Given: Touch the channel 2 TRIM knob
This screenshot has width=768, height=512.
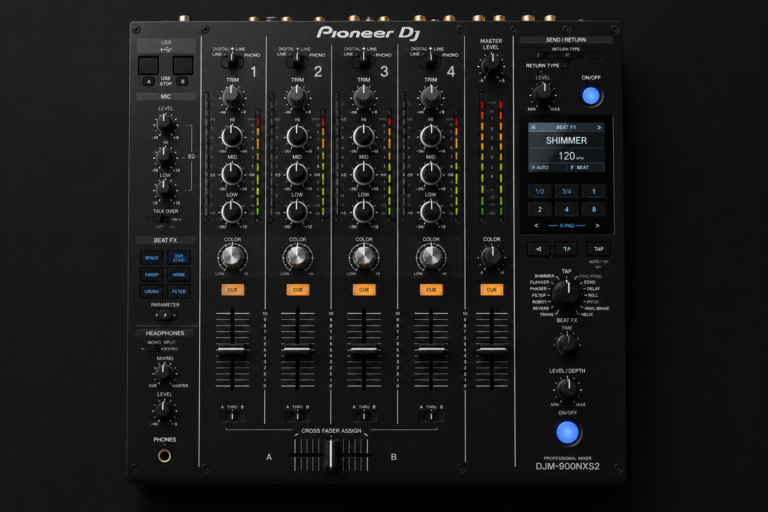Looking at the screenshot, I should pos(297,97).
